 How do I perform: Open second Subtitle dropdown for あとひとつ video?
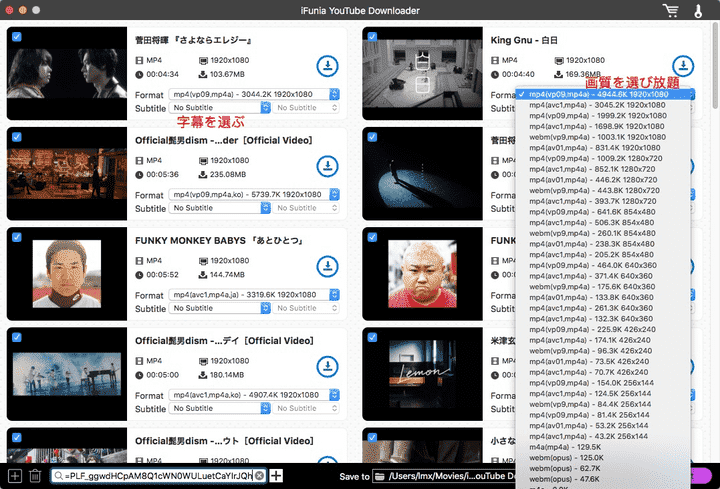(x=306, y=308)
